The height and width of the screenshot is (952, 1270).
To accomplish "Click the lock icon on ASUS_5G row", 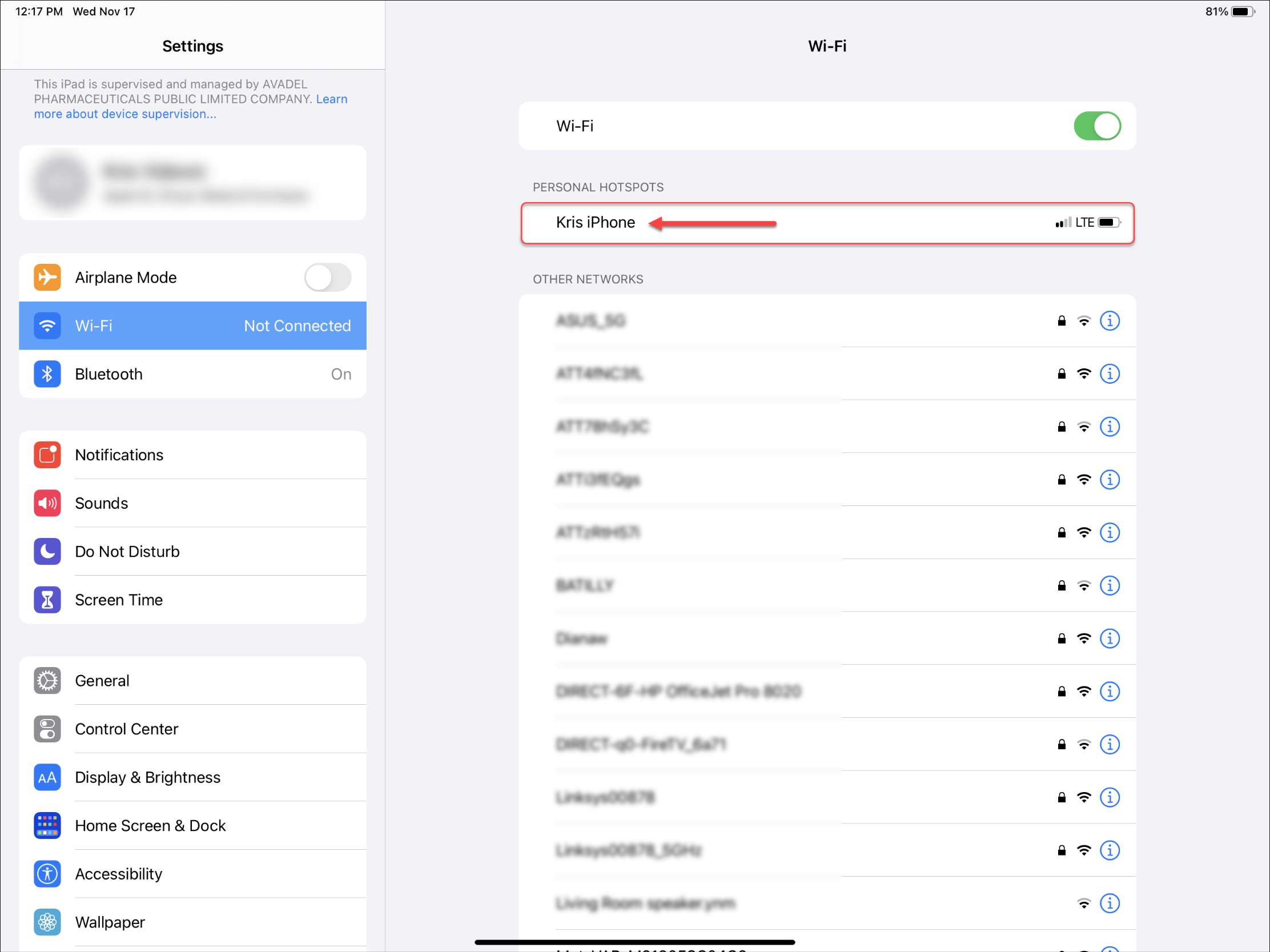I will click(1062, 320).
